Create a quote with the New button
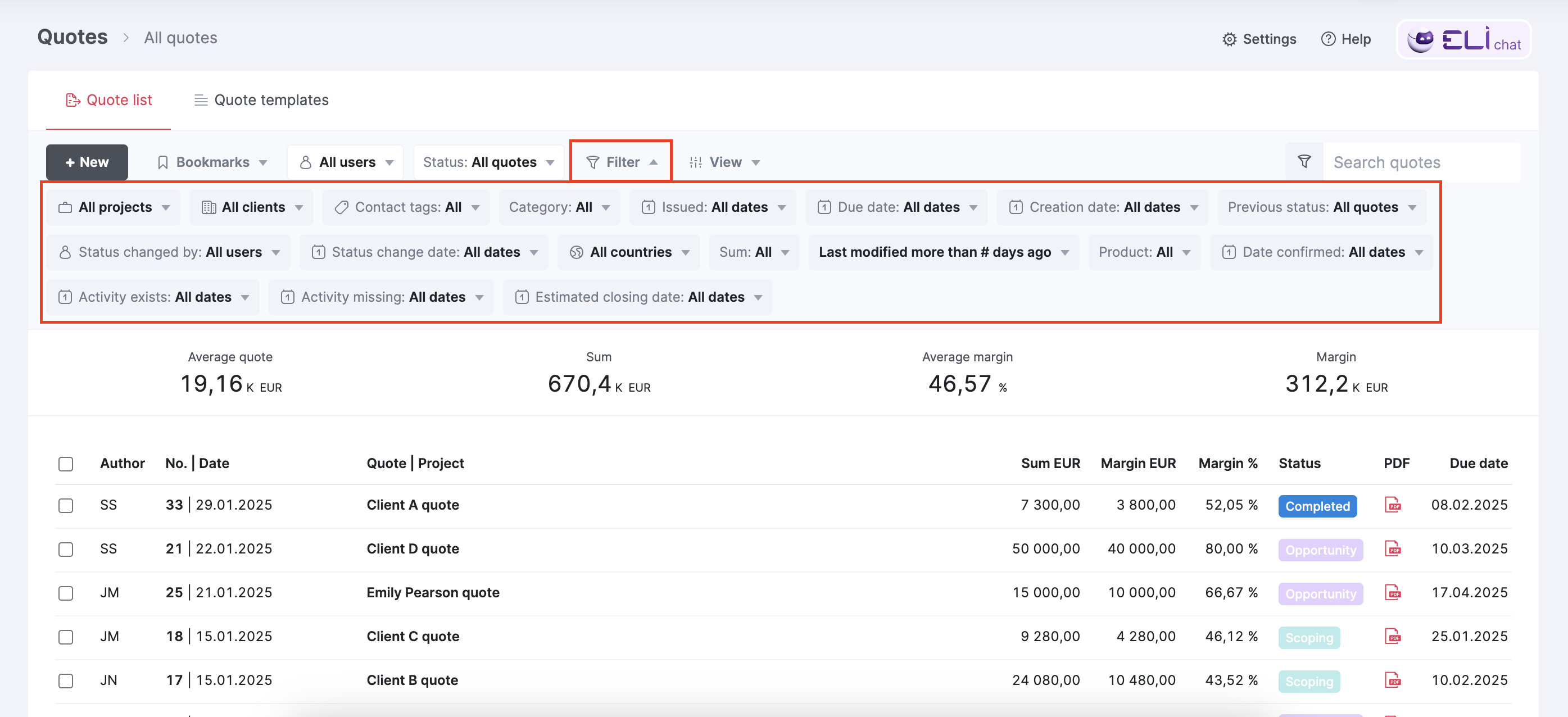The height and width of the screenshot is (717, 1568). coord(87,162)
